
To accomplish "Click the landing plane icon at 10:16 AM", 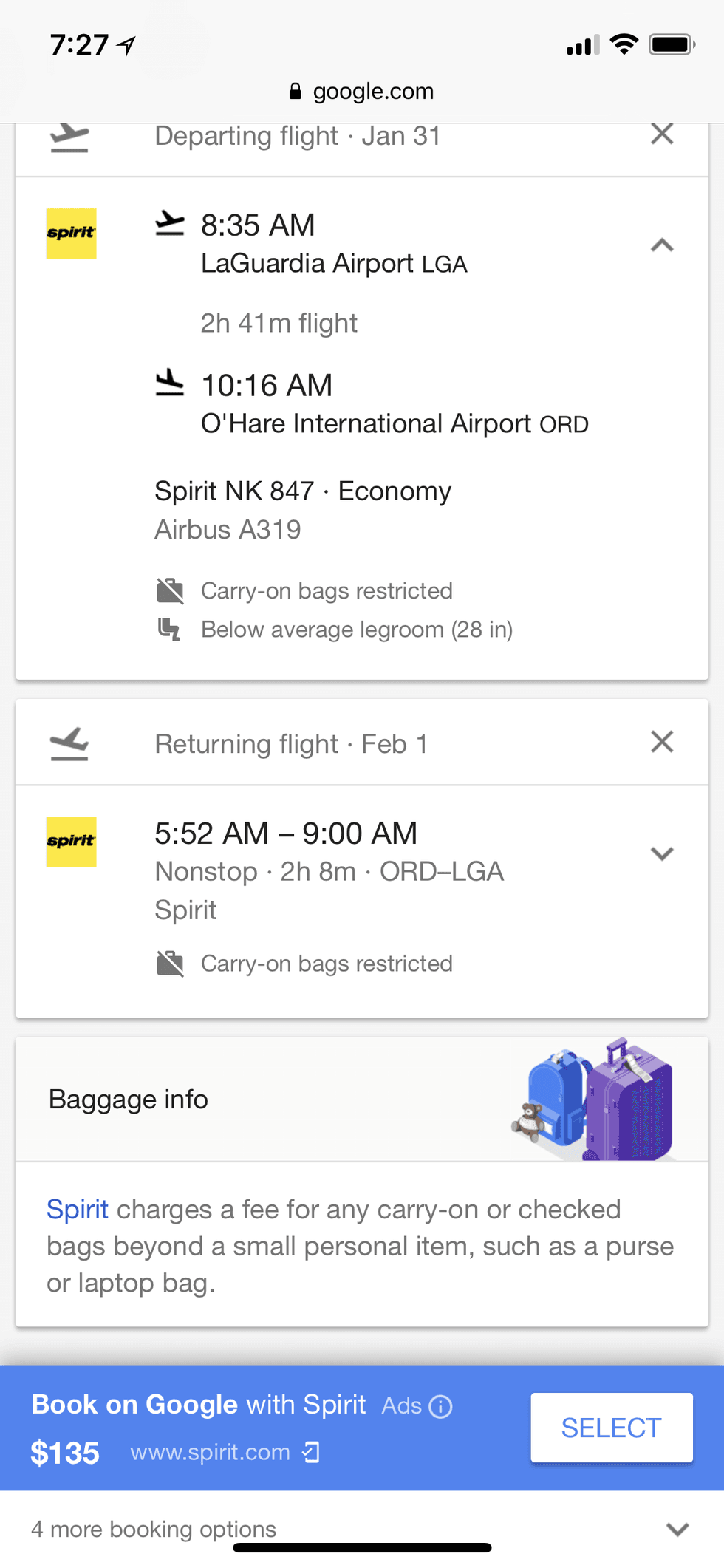I will (x=169, y=383).
